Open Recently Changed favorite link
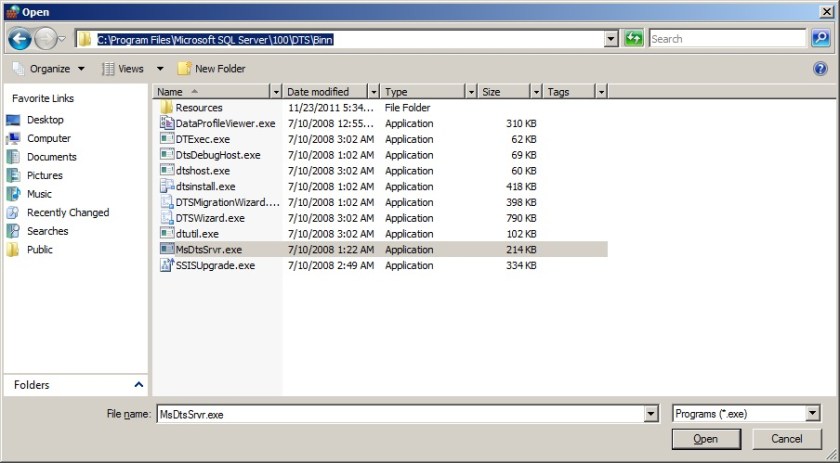840x463 pixels. 68,213
